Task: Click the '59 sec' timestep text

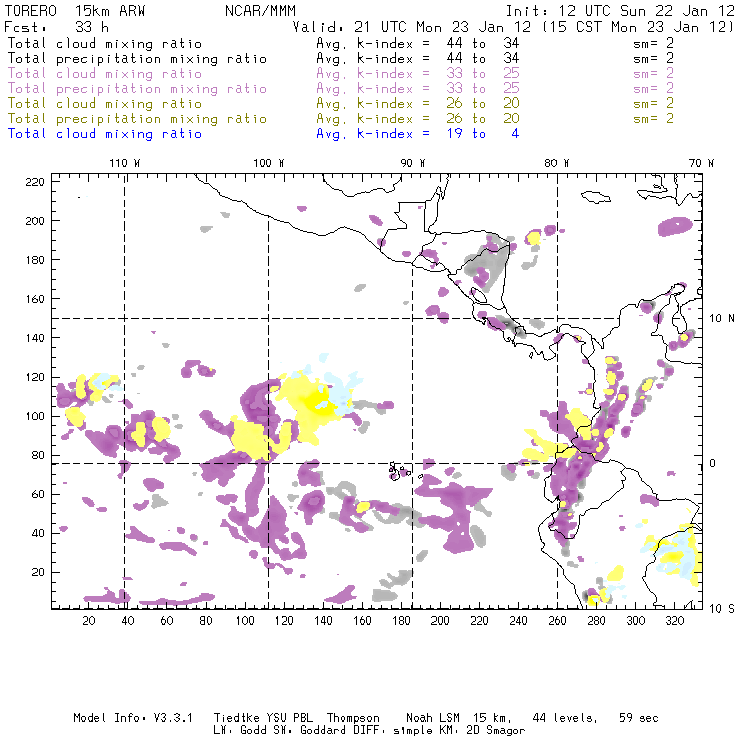Action: (x=639, y=718)
